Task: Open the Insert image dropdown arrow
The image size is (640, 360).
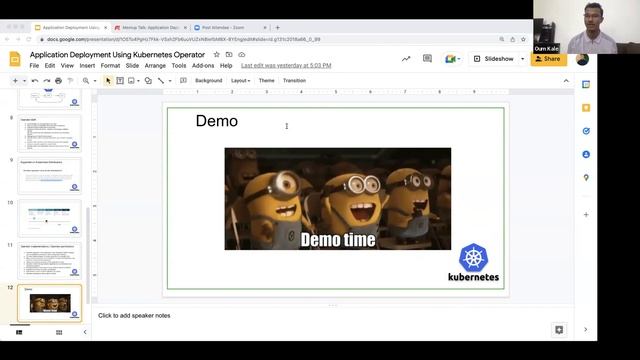Action: click(x=138, y=81)
